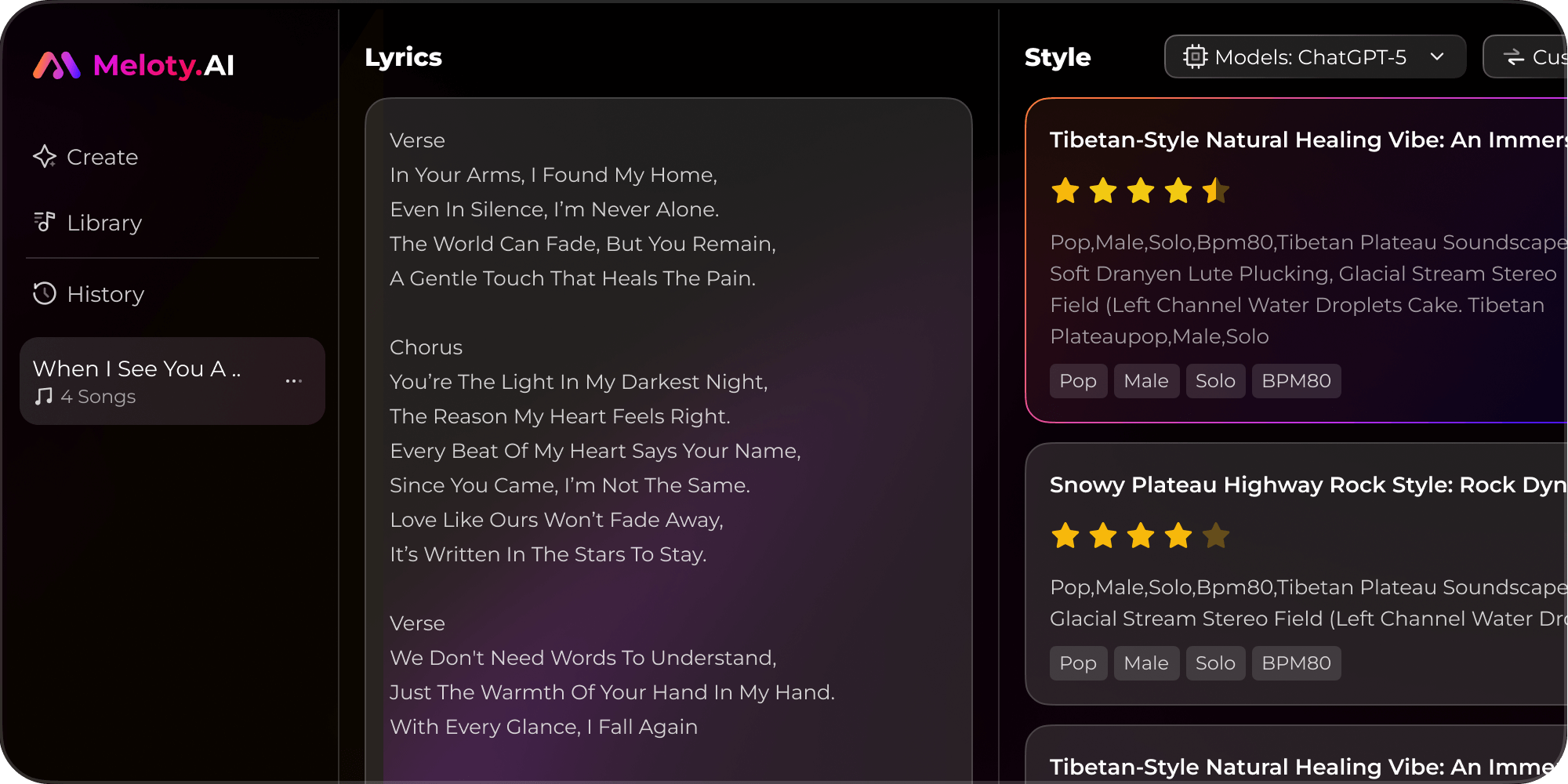
Task: Toggle the BPM80 tag in first style card
Action: pos(1296,381)
